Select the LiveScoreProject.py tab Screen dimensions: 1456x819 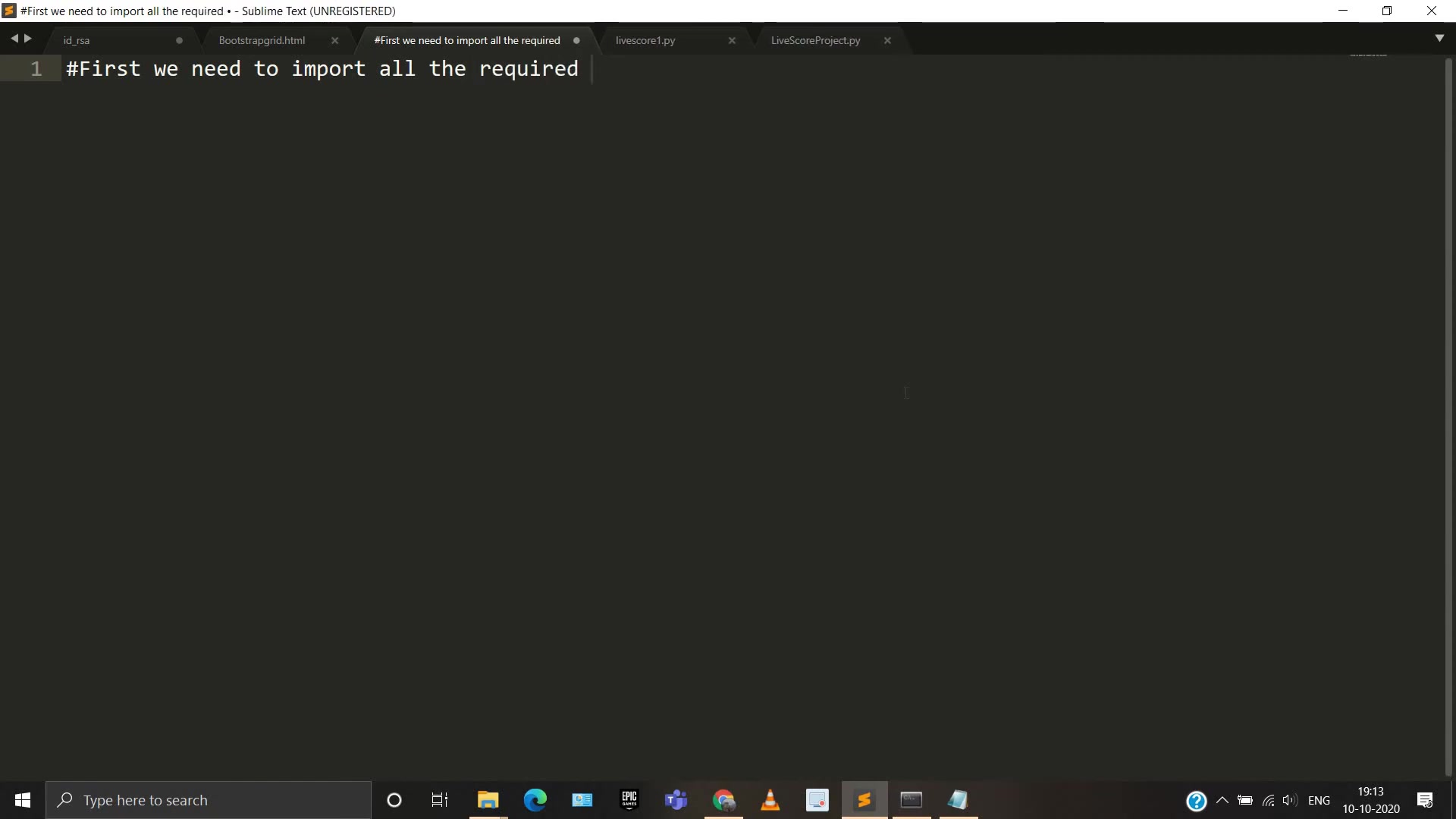pyautogui.click(x=815, y=40)
